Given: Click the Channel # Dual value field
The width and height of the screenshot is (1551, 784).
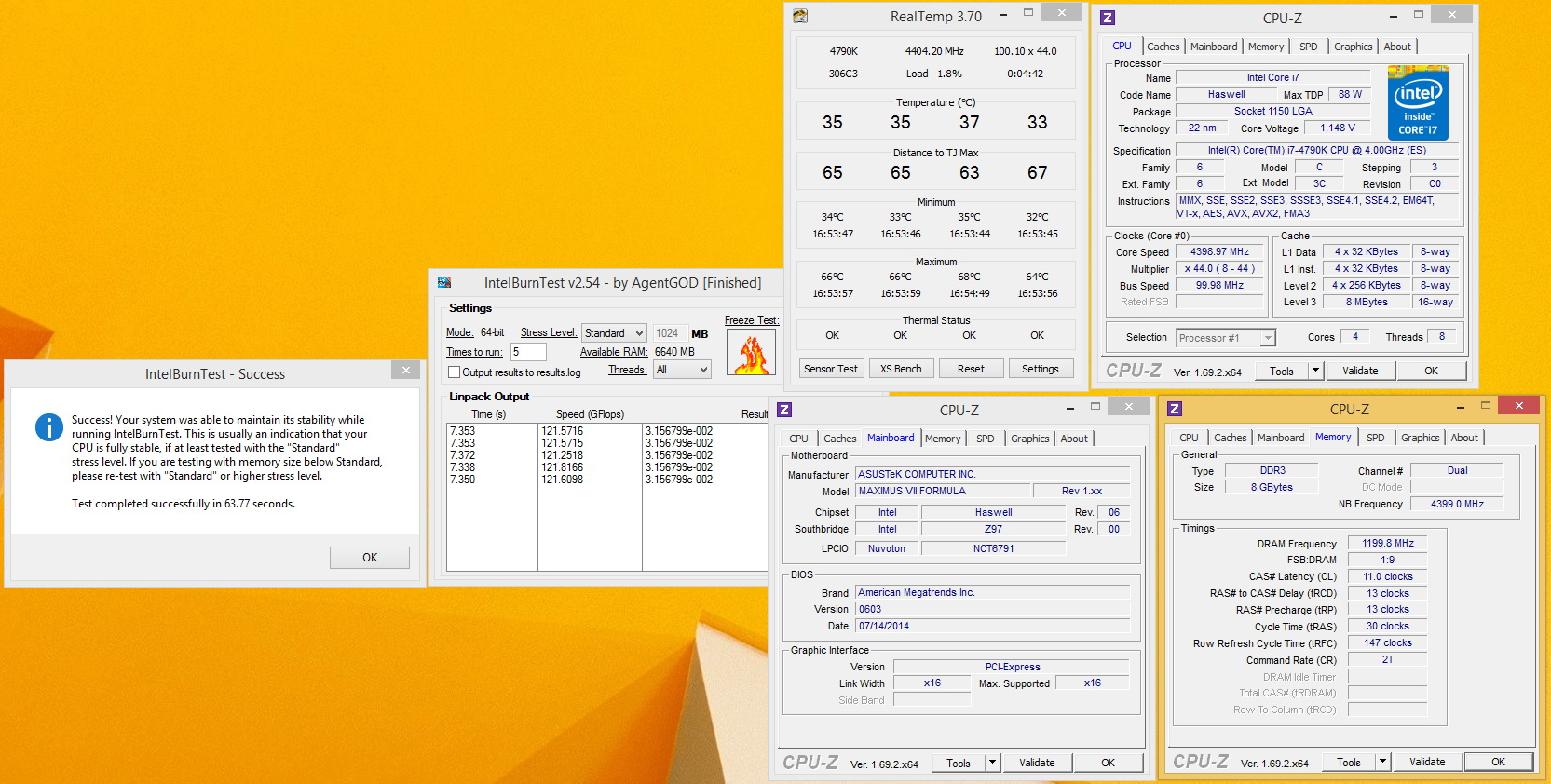Looking at the screenshot, I should click(x=1457, y=470).
